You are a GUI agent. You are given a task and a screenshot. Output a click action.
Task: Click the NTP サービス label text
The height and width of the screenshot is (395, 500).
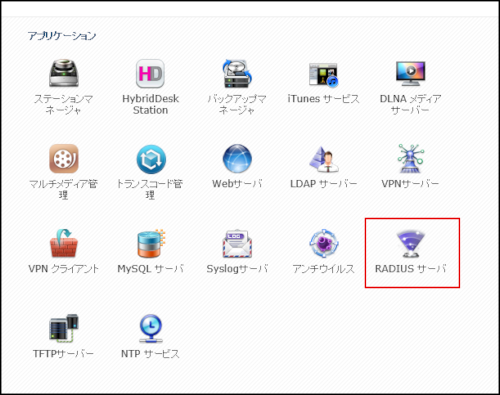150,354
